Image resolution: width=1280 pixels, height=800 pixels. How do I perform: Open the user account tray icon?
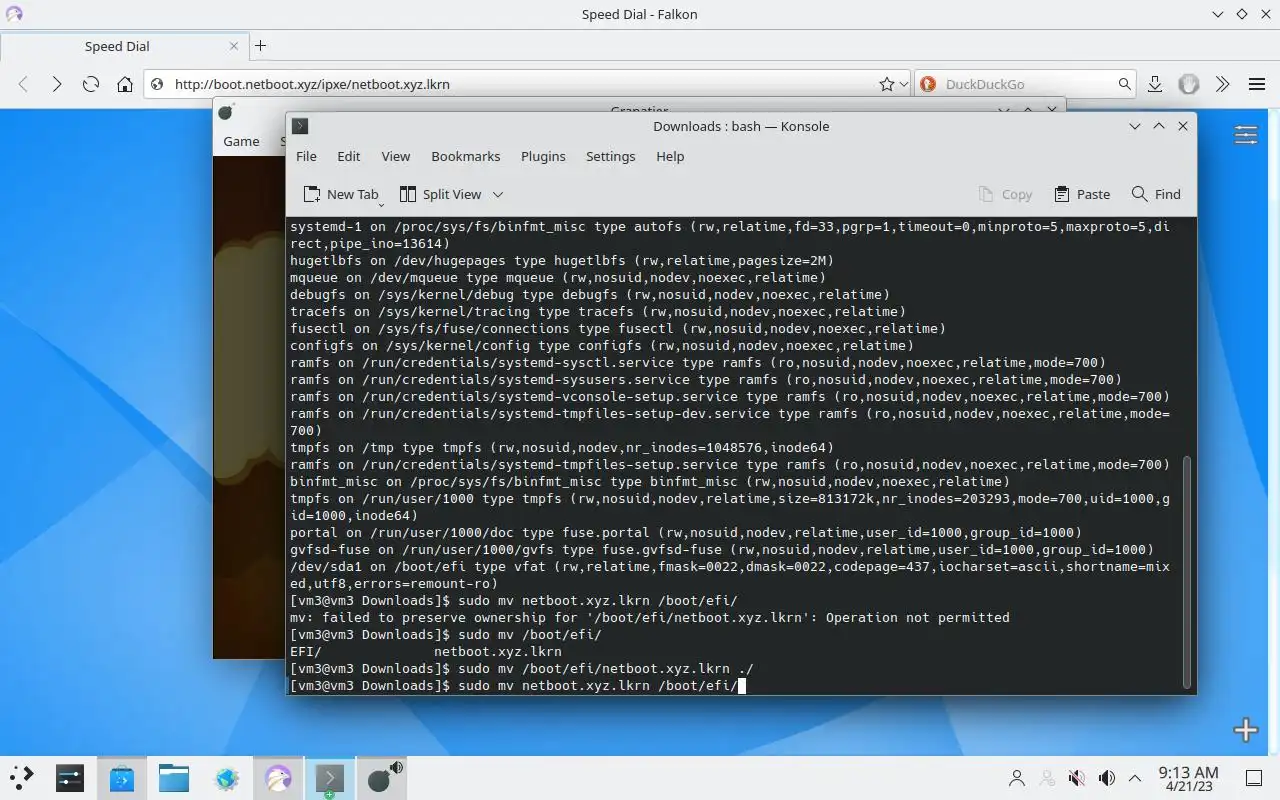[x=1017, y=778]
